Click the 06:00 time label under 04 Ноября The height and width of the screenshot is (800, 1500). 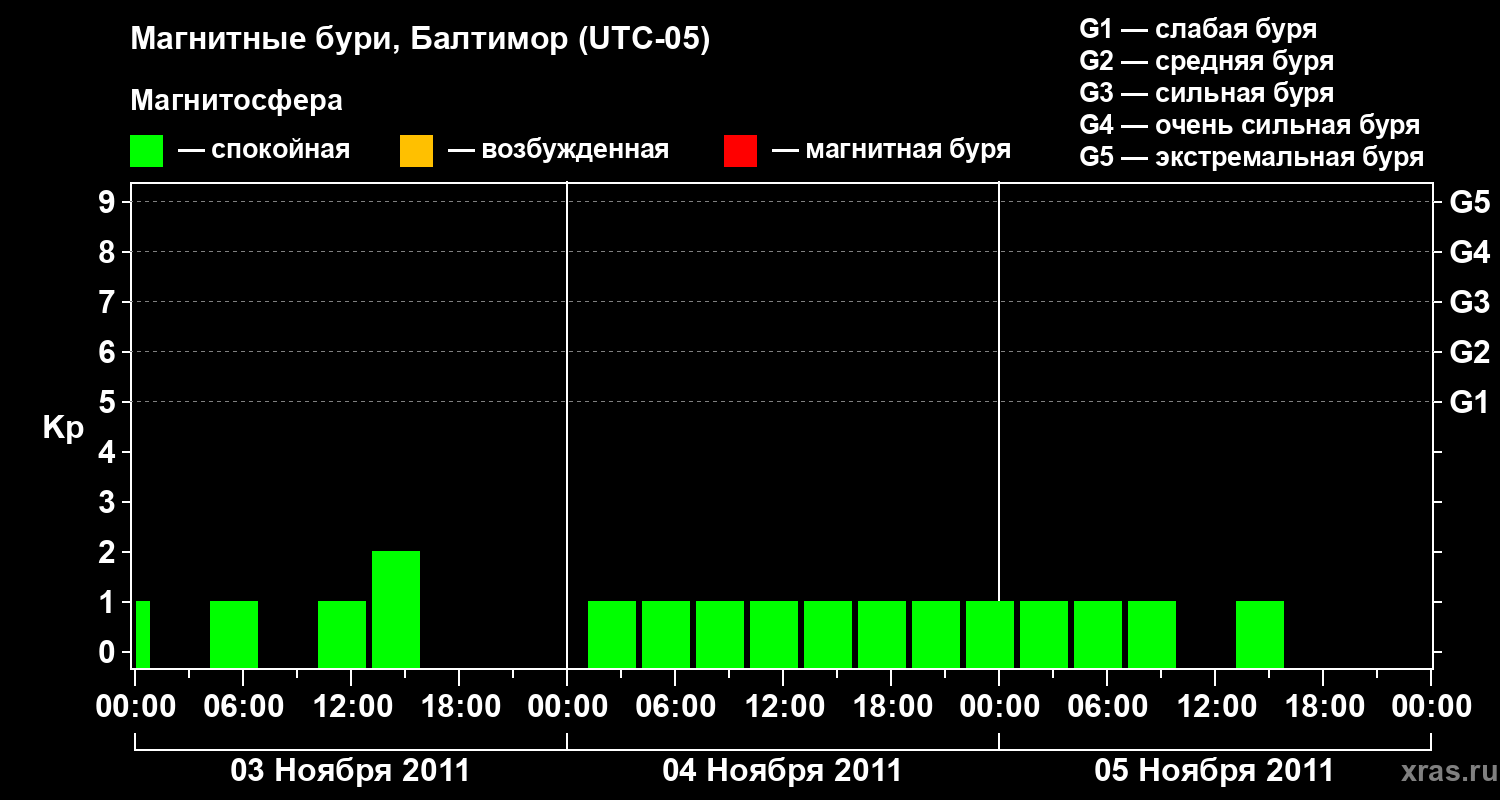(675, 707)
